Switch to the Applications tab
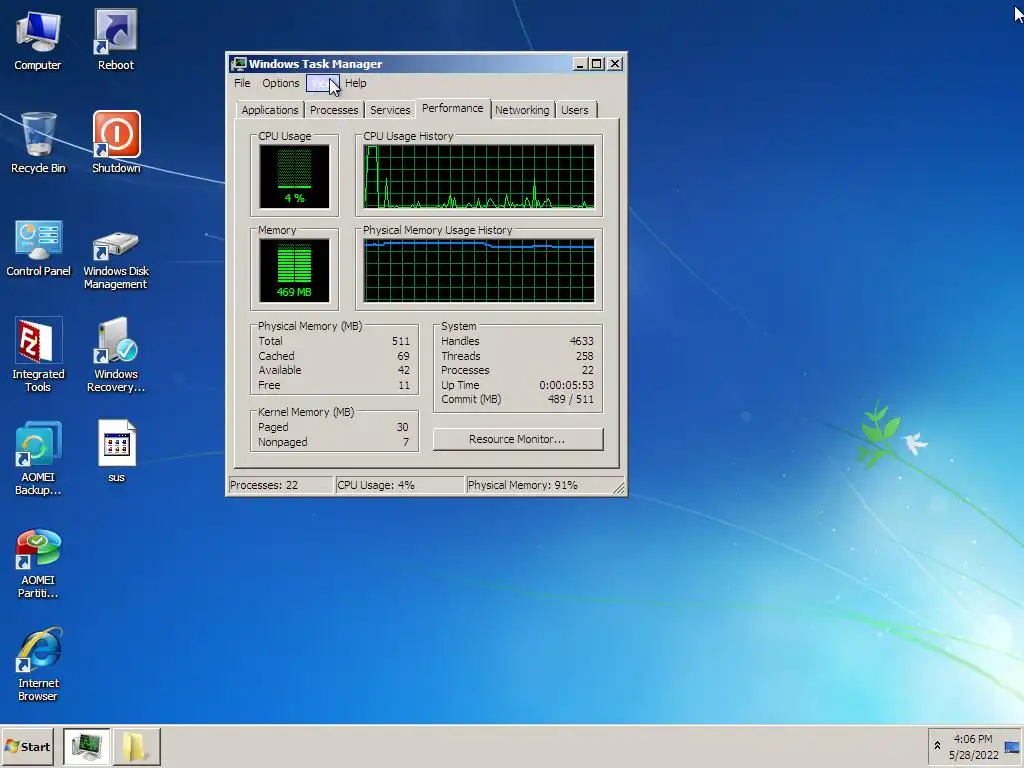This screenshot has width=1024, height=768. [270, 110]
